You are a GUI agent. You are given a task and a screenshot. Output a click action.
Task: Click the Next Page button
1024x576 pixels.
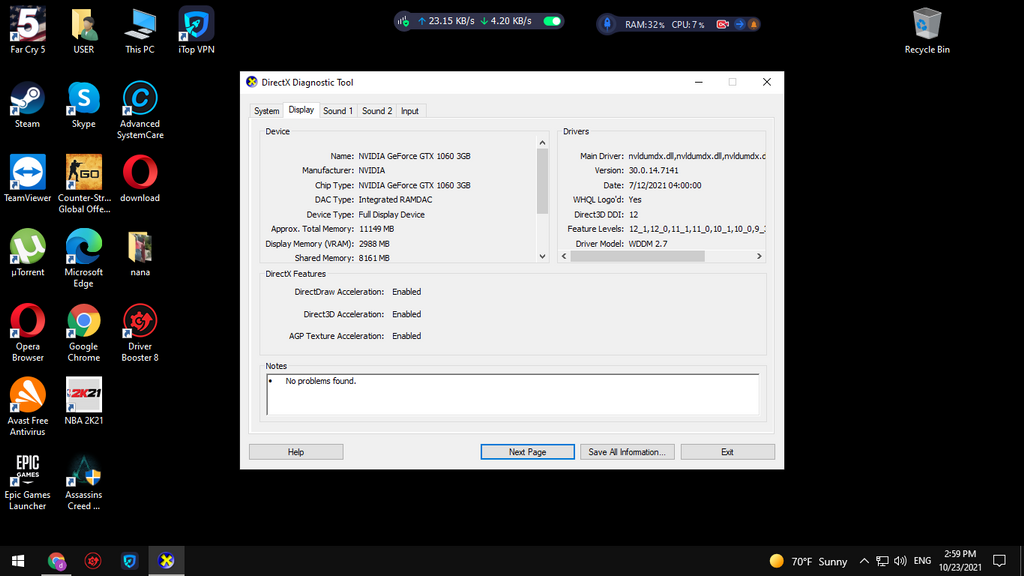pyautogui.click(x=528, y=452)
